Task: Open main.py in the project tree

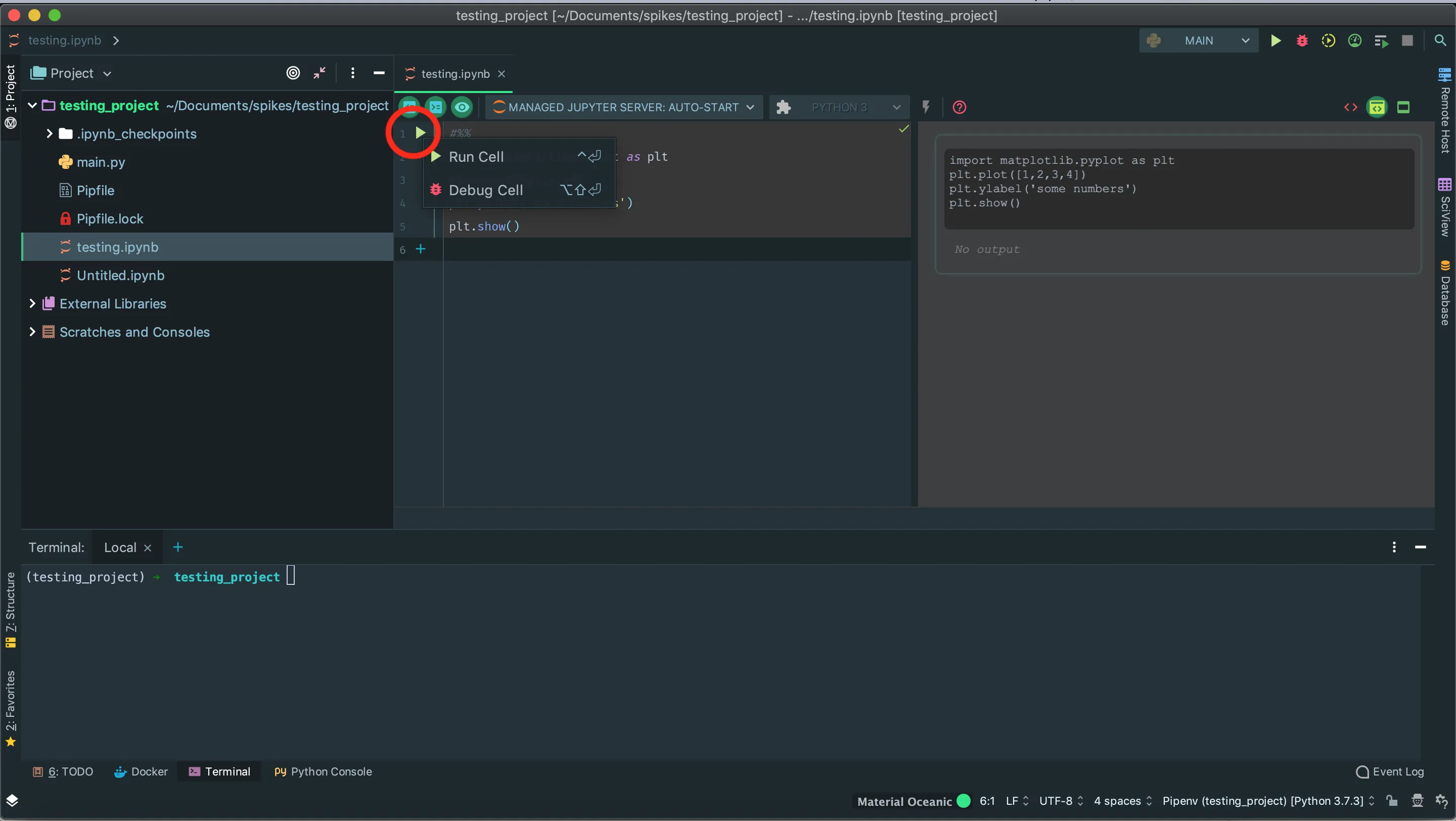Action: point(101,162)
